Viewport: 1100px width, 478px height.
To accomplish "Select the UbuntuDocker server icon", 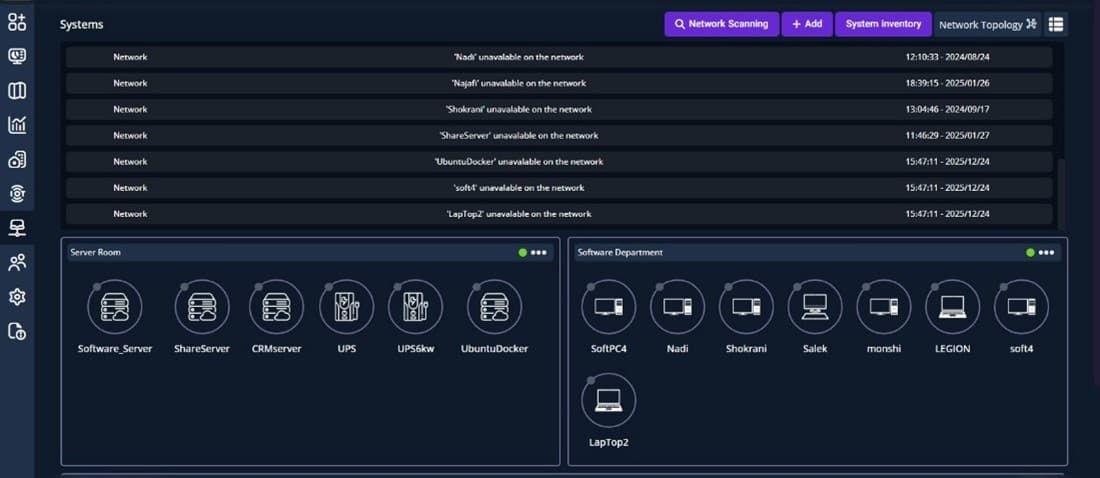I will click(x=495, y=307).
